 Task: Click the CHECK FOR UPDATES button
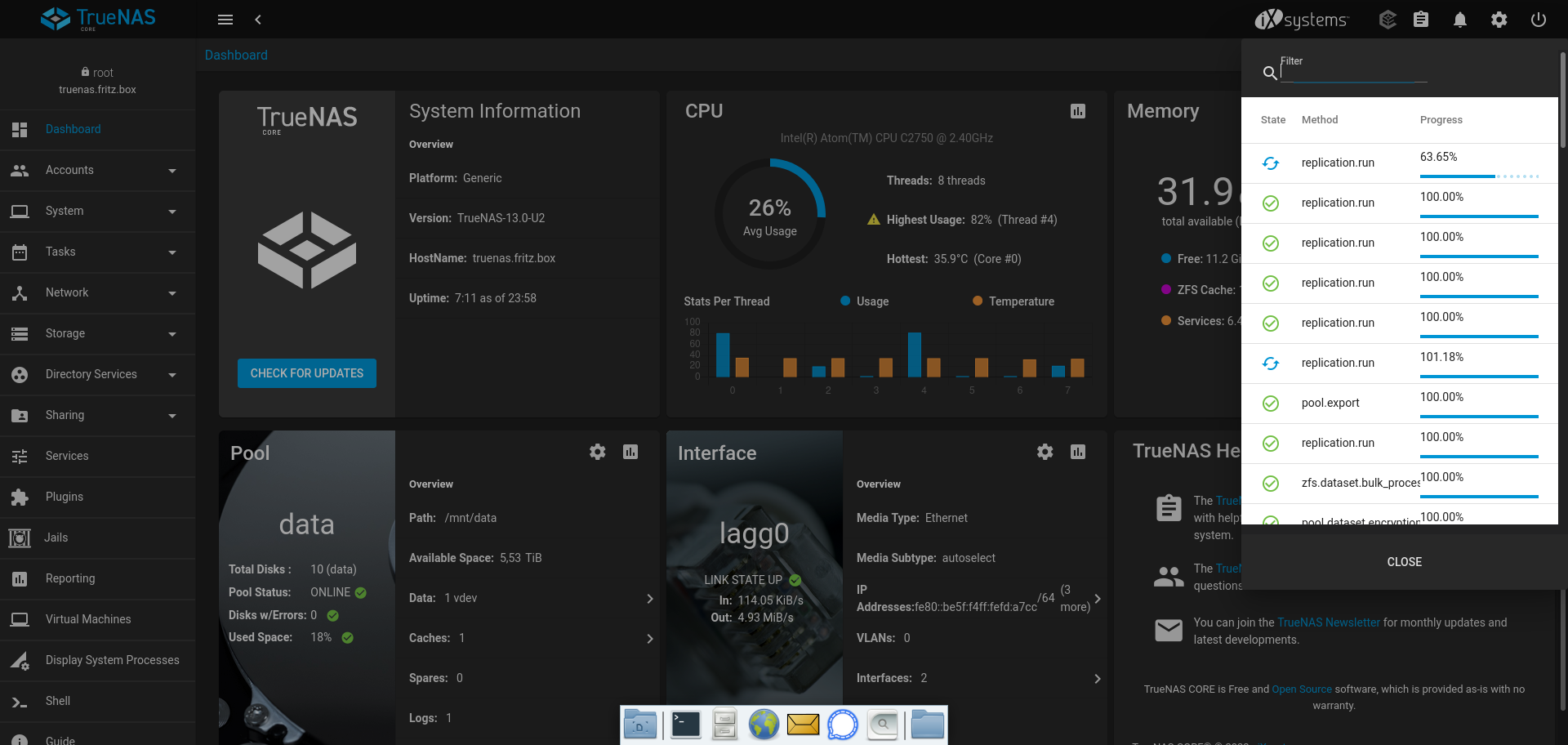pos(307,373)
